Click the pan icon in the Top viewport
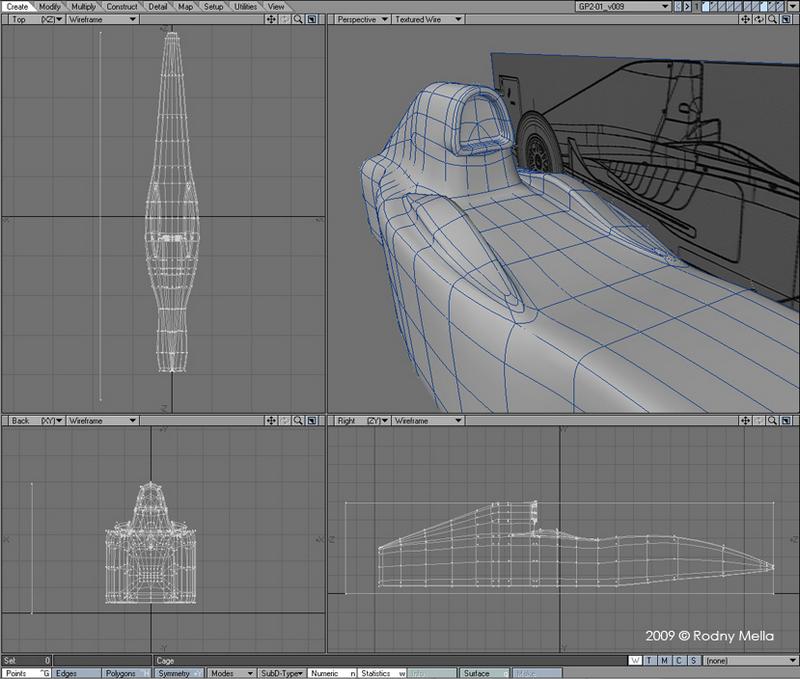 click(x=271, y=19)
